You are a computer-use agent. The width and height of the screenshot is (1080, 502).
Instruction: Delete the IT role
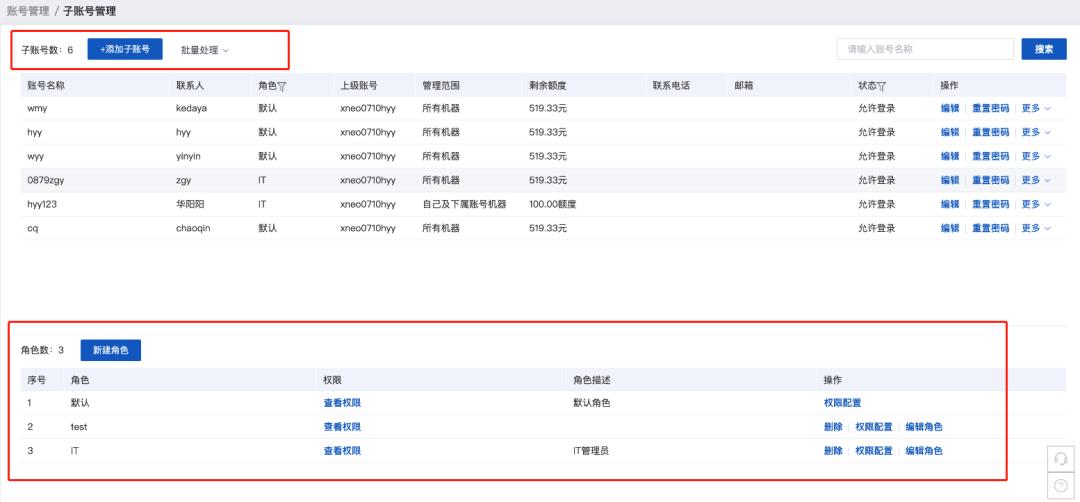coord(833,451)
